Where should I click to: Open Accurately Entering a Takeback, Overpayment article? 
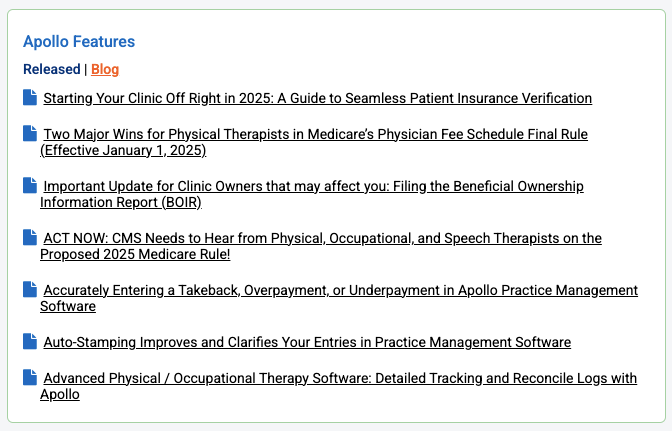340,290
